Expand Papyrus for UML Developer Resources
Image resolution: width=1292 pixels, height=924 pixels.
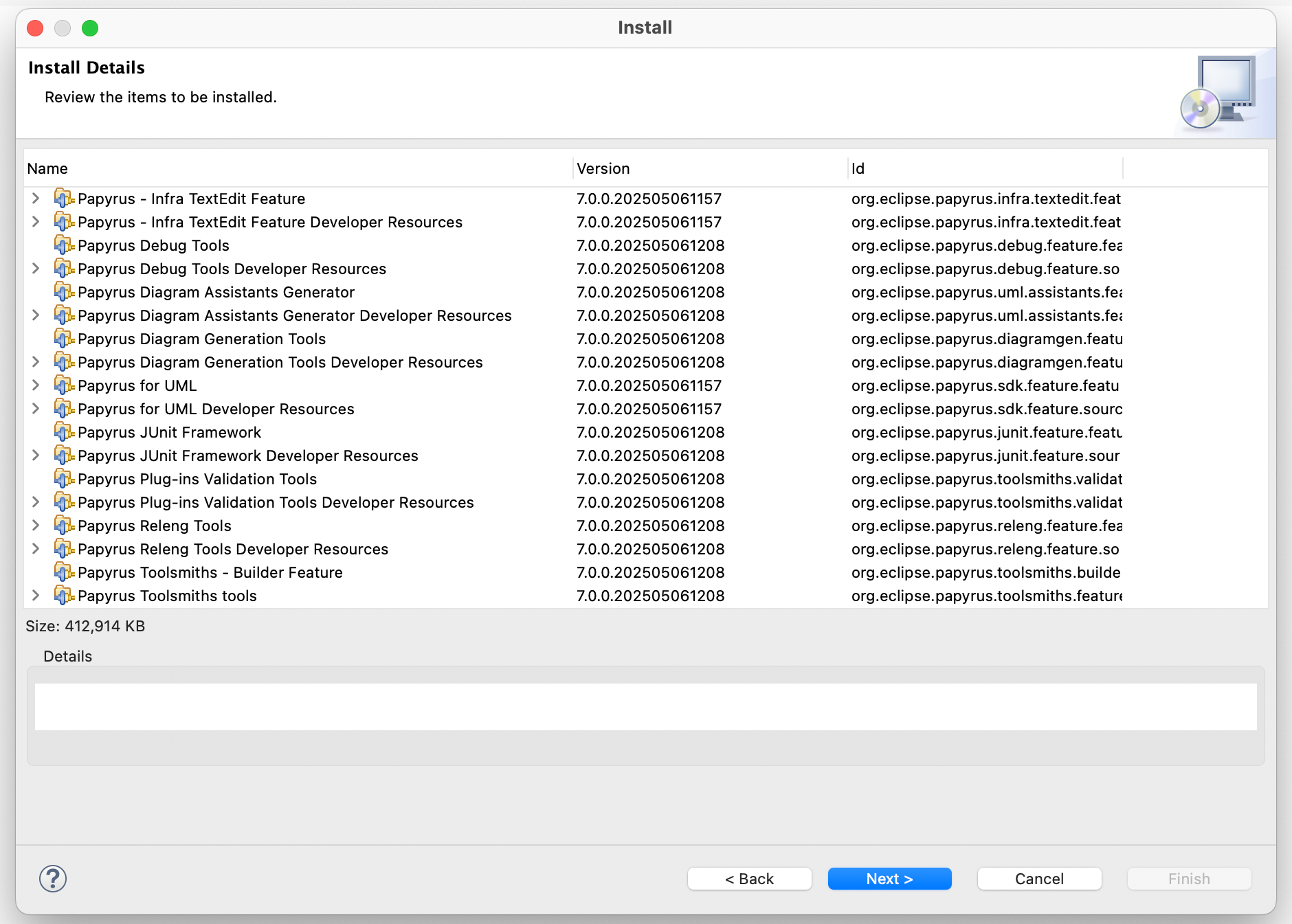(36, 409)
